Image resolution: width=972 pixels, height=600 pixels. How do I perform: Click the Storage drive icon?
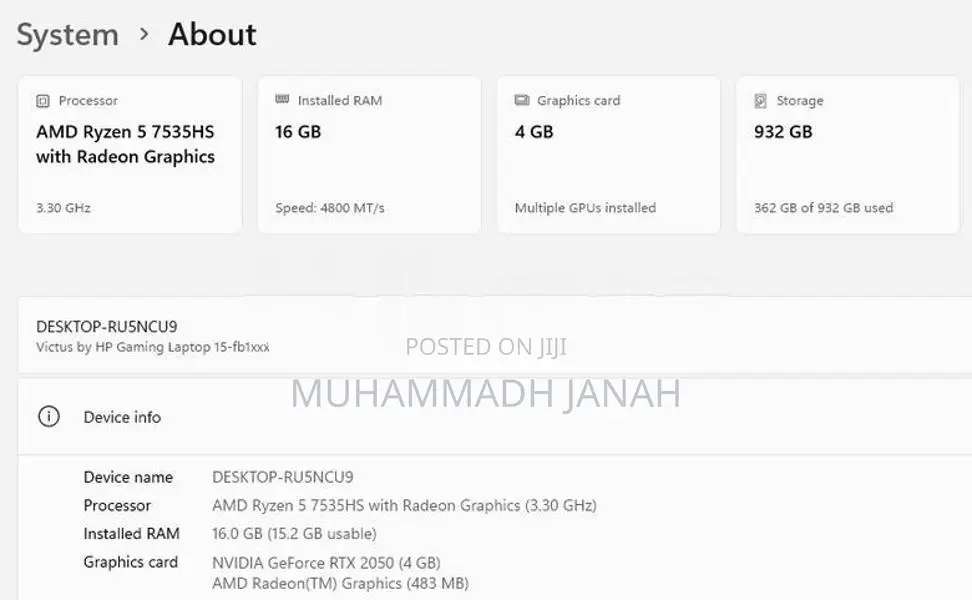761,100
